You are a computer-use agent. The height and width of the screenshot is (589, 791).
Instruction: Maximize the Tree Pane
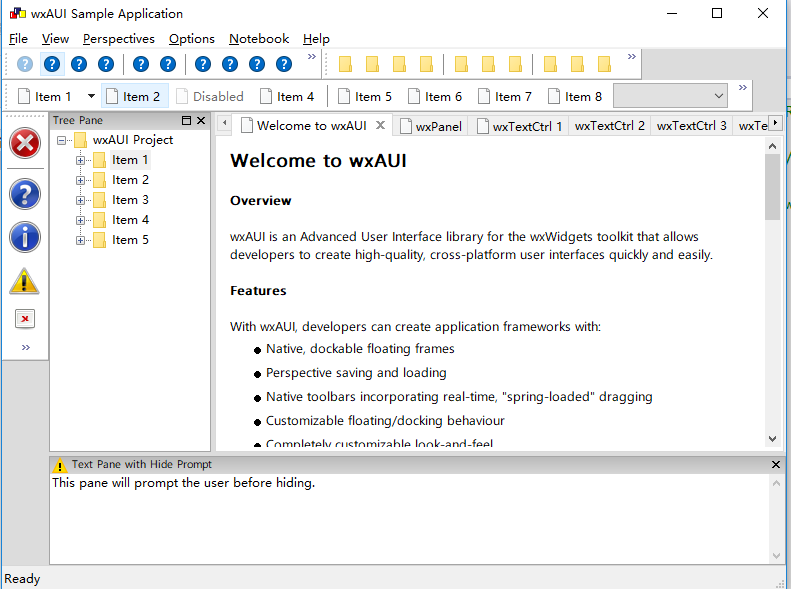point(186,120)
